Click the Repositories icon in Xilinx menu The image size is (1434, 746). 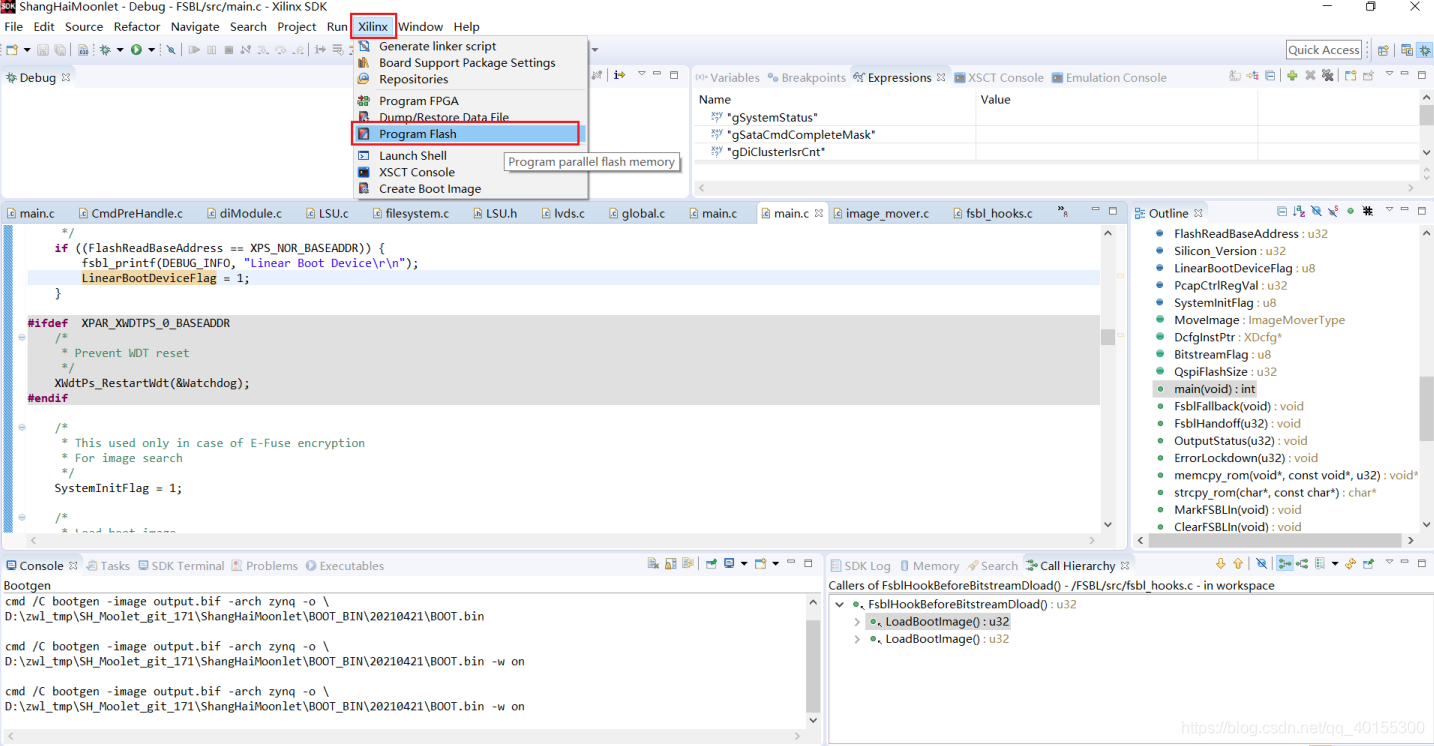point(364,79)
